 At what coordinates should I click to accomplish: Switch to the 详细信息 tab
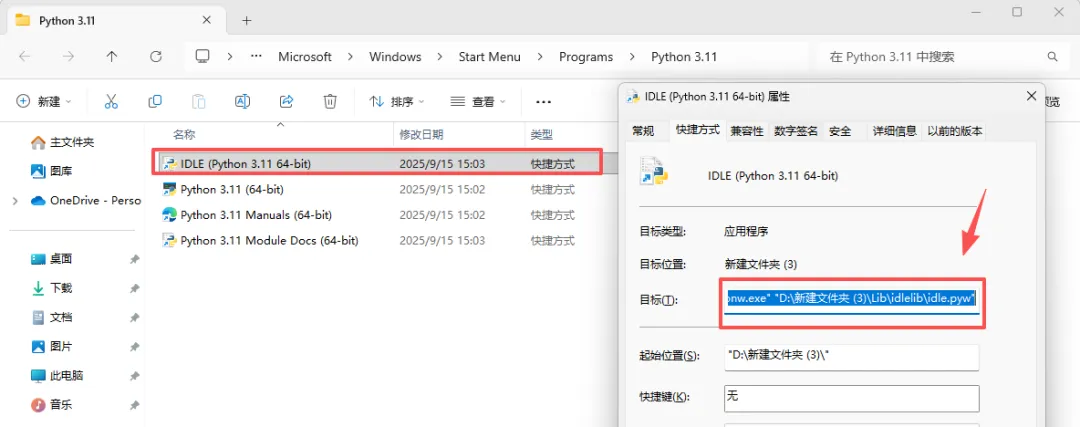[894, 131]
